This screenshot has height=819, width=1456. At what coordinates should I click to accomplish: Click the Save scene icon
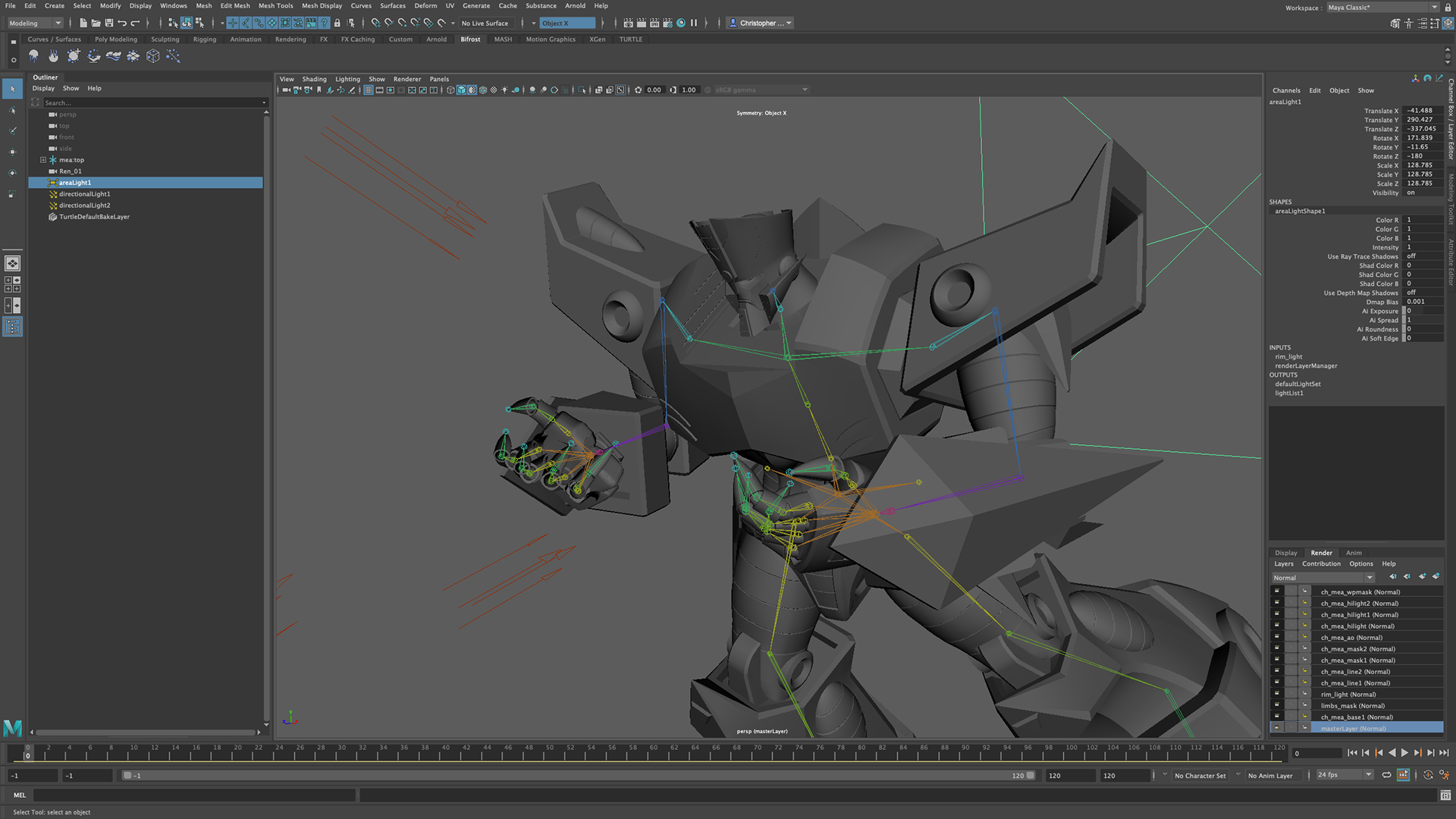tap(109, 24)
